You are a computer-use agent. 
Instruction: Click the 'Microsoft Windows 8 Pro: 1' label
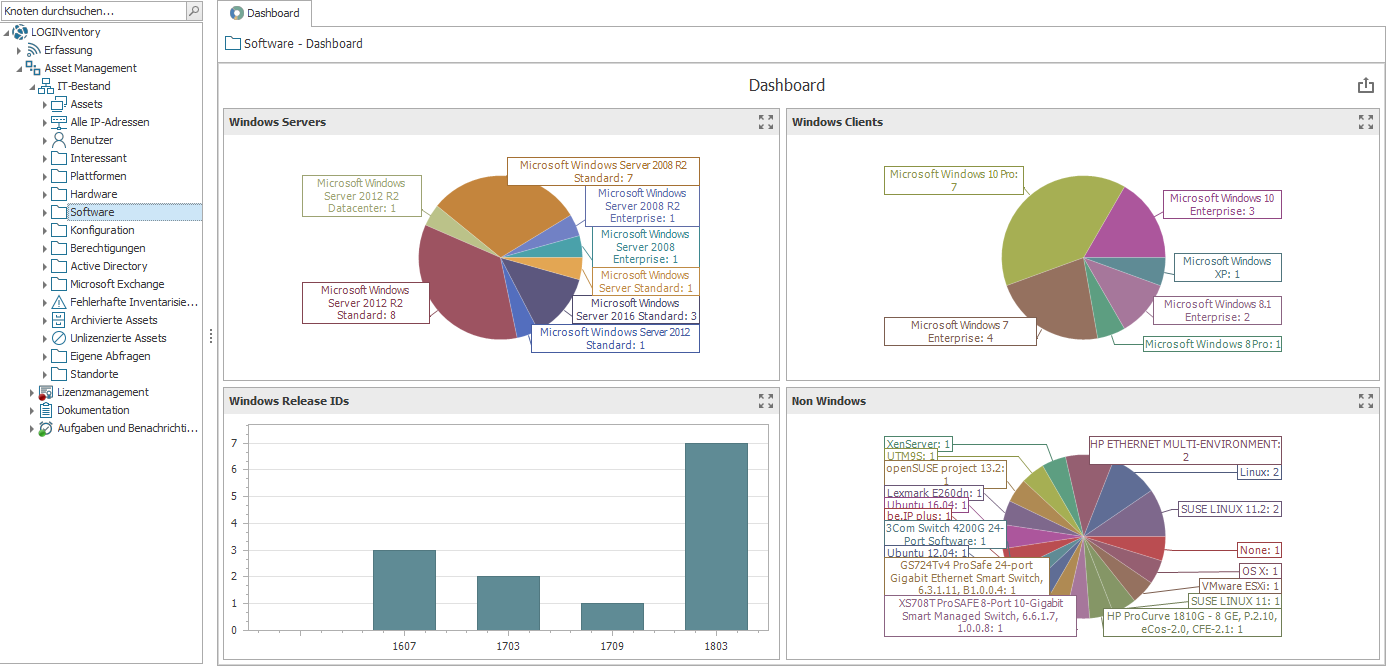click(x=1212, y=344)
